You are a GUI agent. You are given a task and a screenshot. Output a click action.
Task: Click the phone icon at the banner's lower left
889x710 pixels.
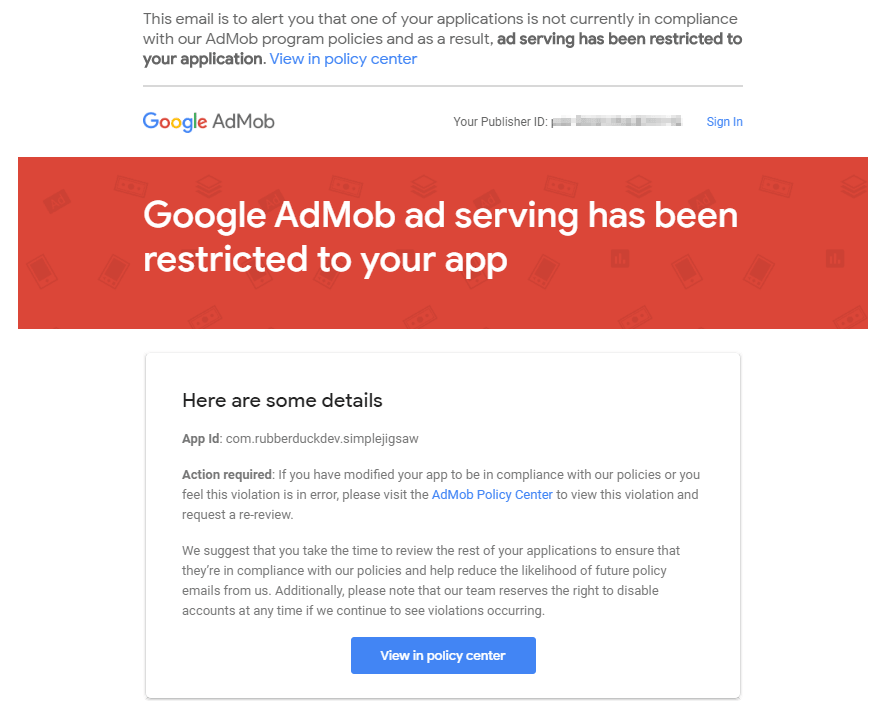(x=43, y=271)
